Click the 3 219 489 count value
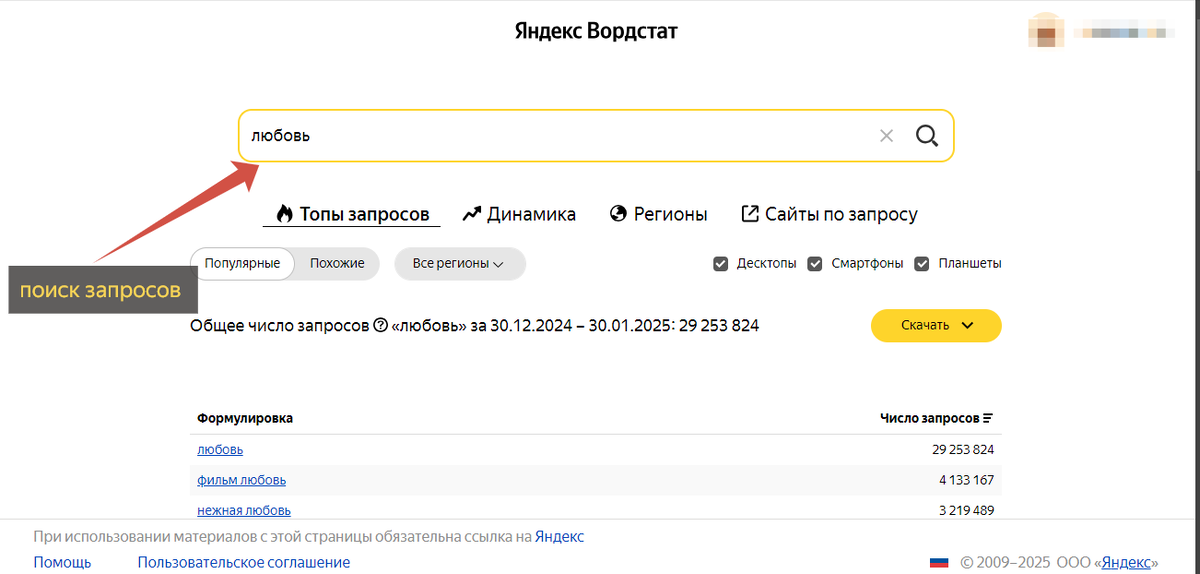The image size is (1200, 574). coord(966,510)
